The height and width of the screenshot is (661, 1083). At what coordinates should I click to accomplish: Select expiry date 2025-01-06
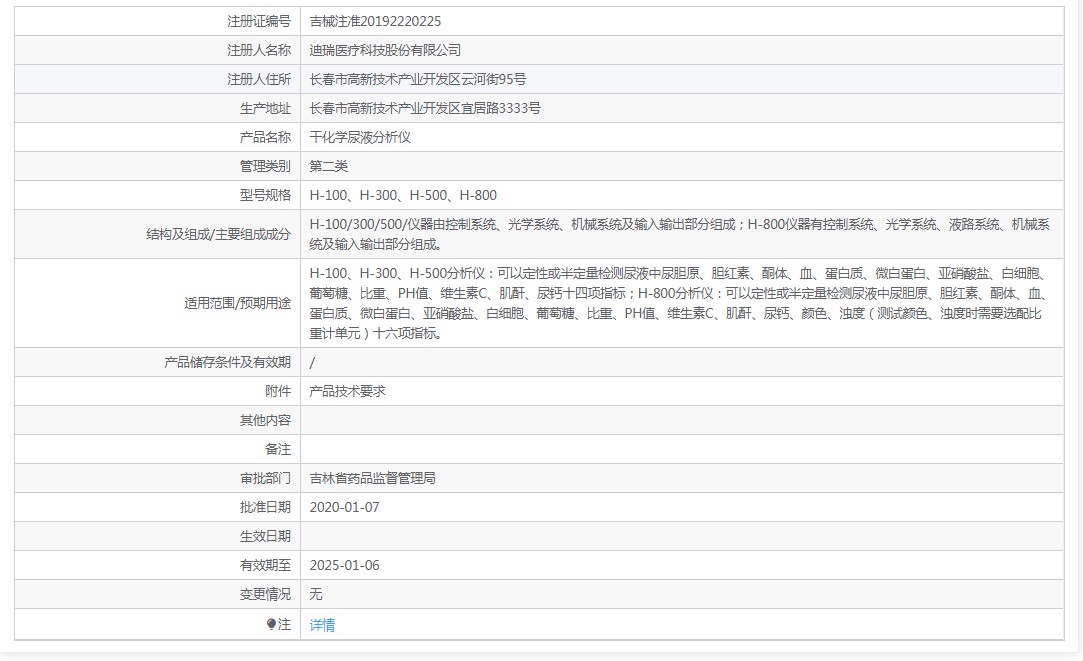point(344,566)
